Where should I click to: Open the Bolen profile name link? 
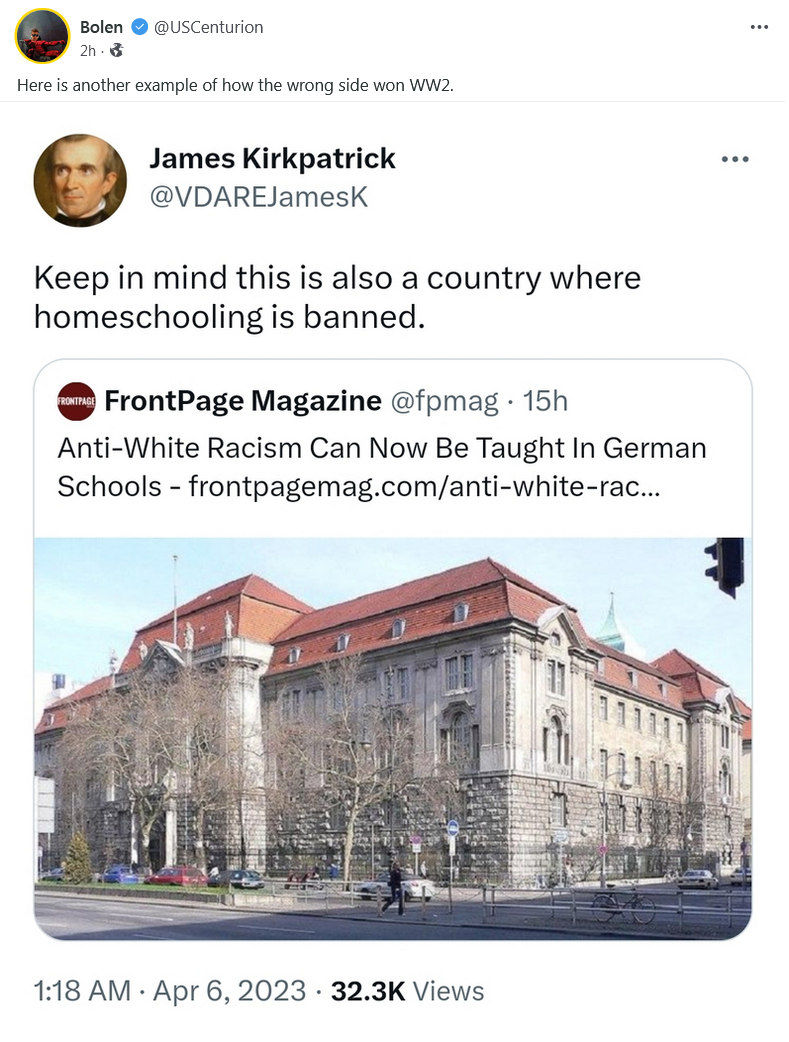pyautogui.click(x=101, y=27)
